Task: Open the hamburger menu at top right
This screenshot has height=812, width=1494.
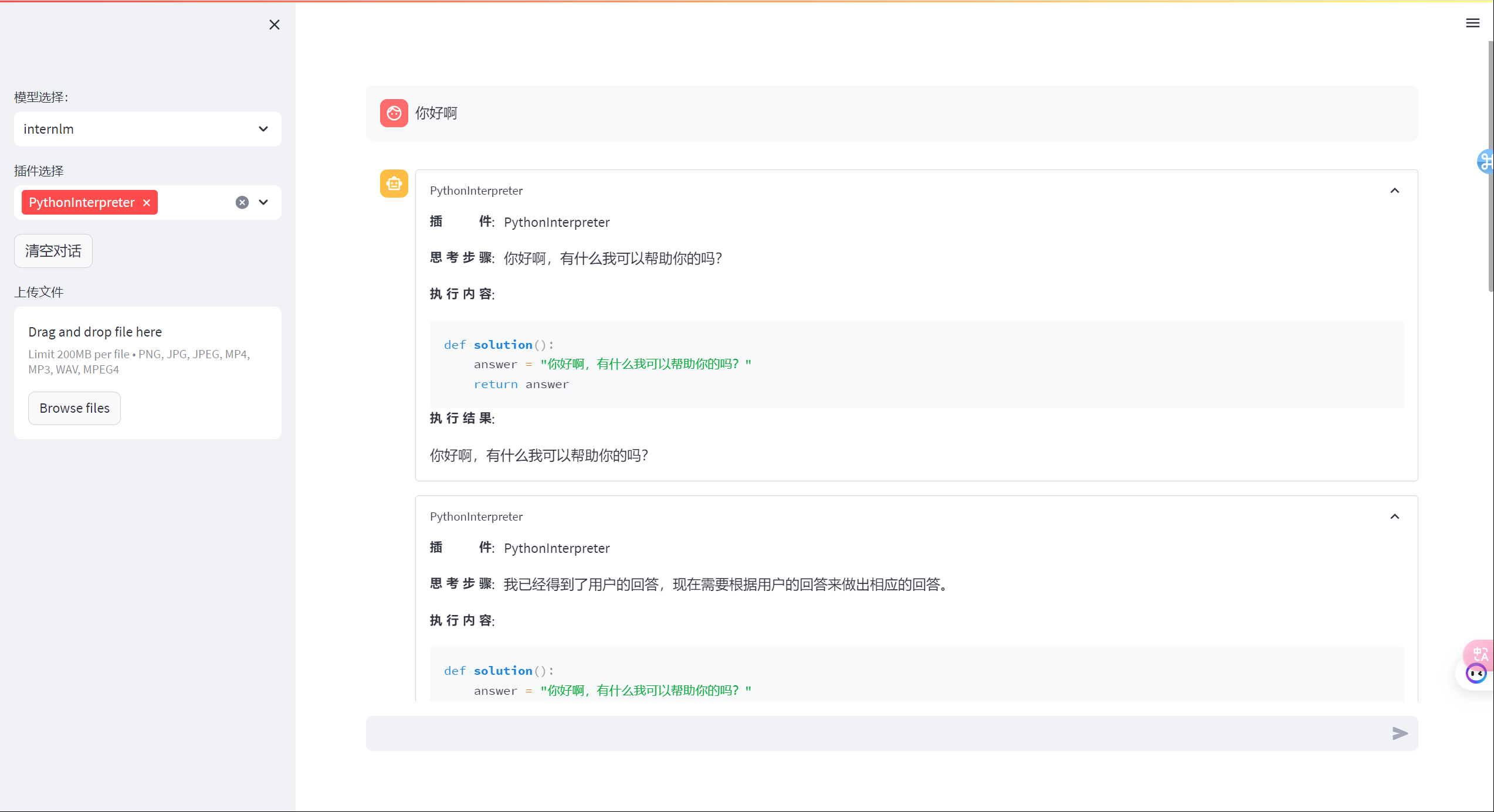Action: click(x=1472, y=23)
